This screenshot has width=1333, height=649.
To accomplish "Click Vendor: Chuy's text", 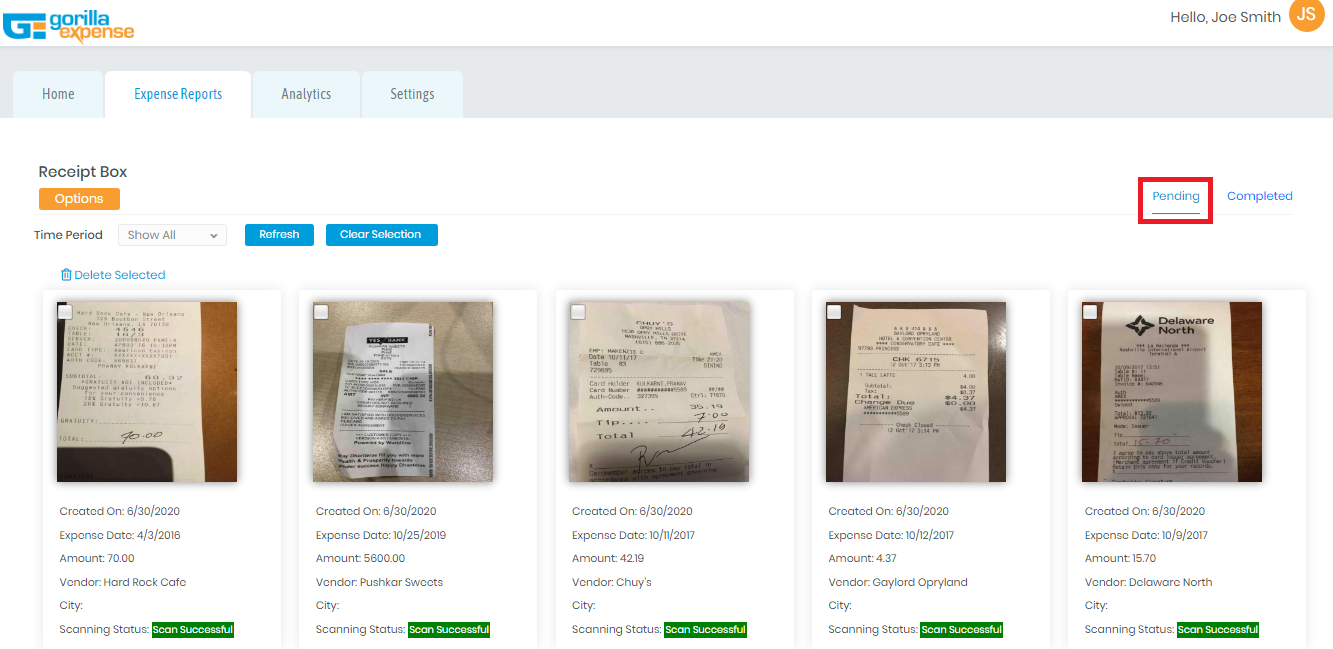I will pyautogui.click(x=612, y=582).
